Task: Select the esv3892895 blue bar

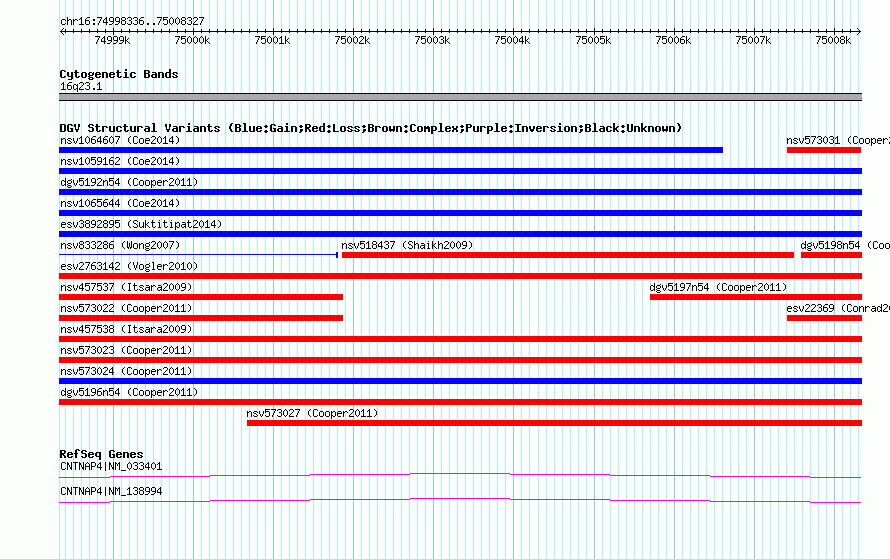Action: tap(460, 234)
